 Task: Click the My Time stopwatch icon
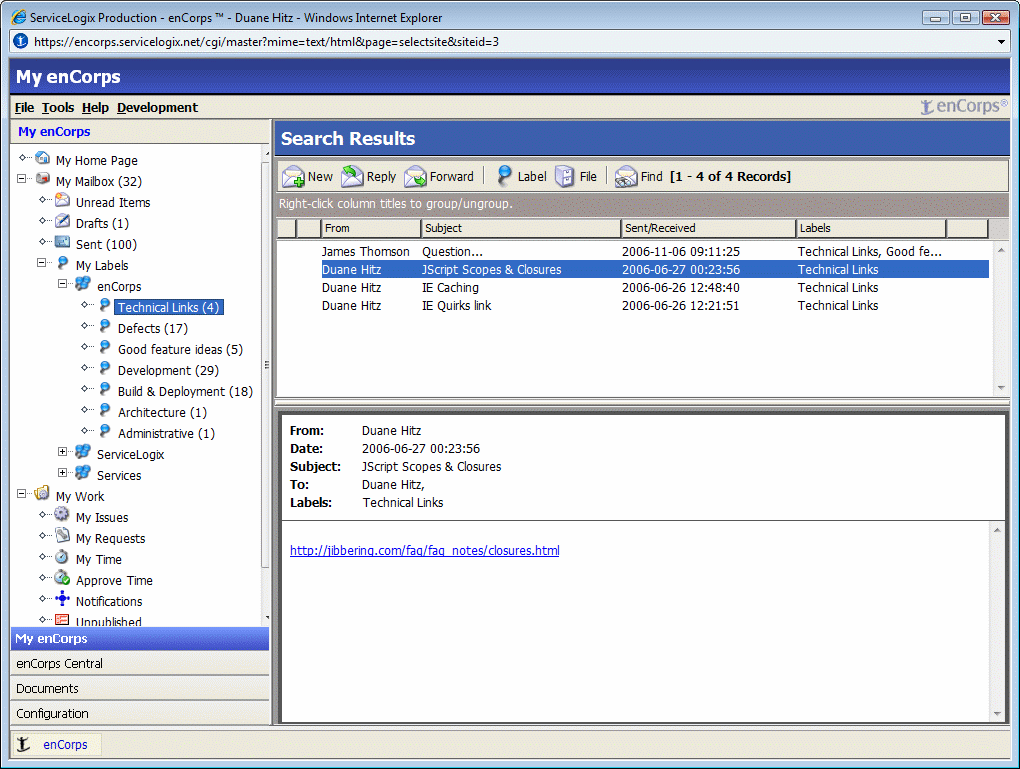(x=62, y=557)
